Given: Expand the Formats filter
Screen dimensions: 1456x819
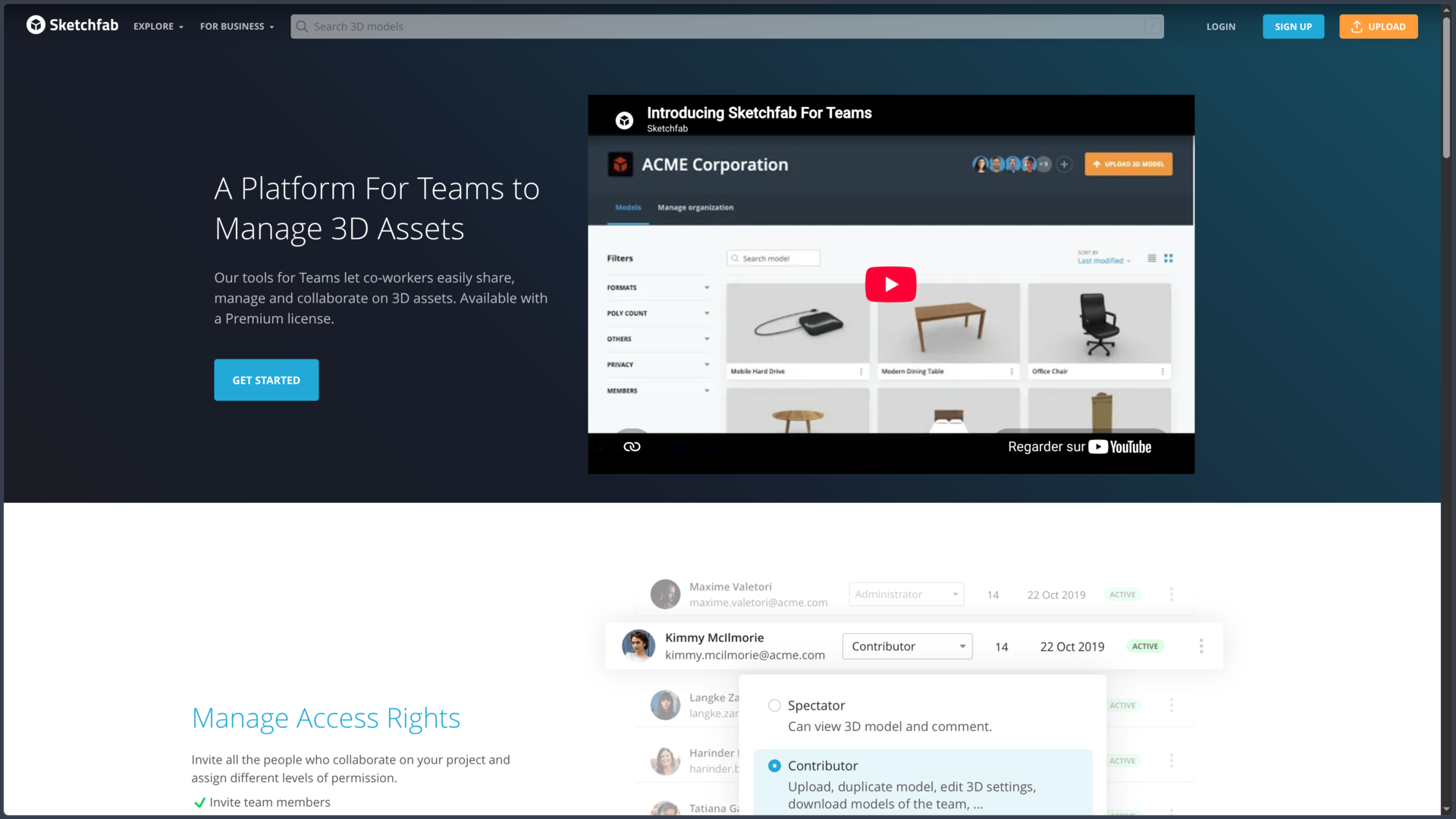Looking at the screenshot, I should coord(657,288).
